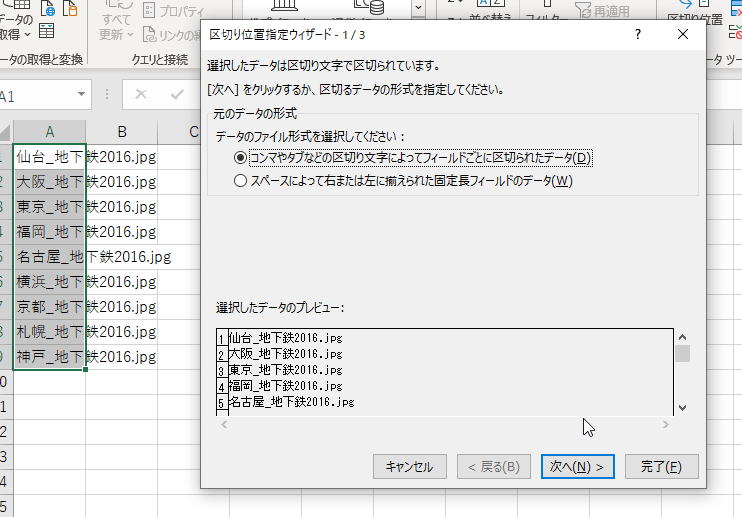Close the text-to-columns wizard dialog
742x517 pixels.
pyautogui.click(x=683, y=34)
